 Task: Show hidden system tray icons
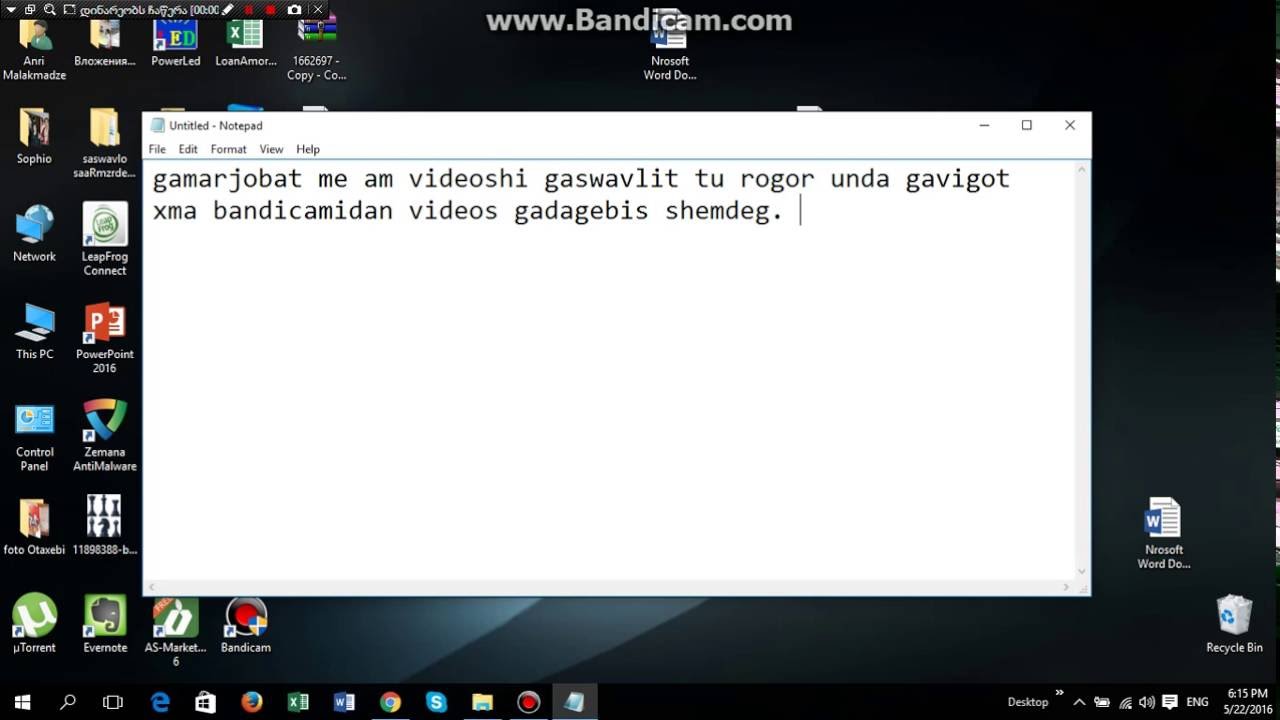(1079, 702)
